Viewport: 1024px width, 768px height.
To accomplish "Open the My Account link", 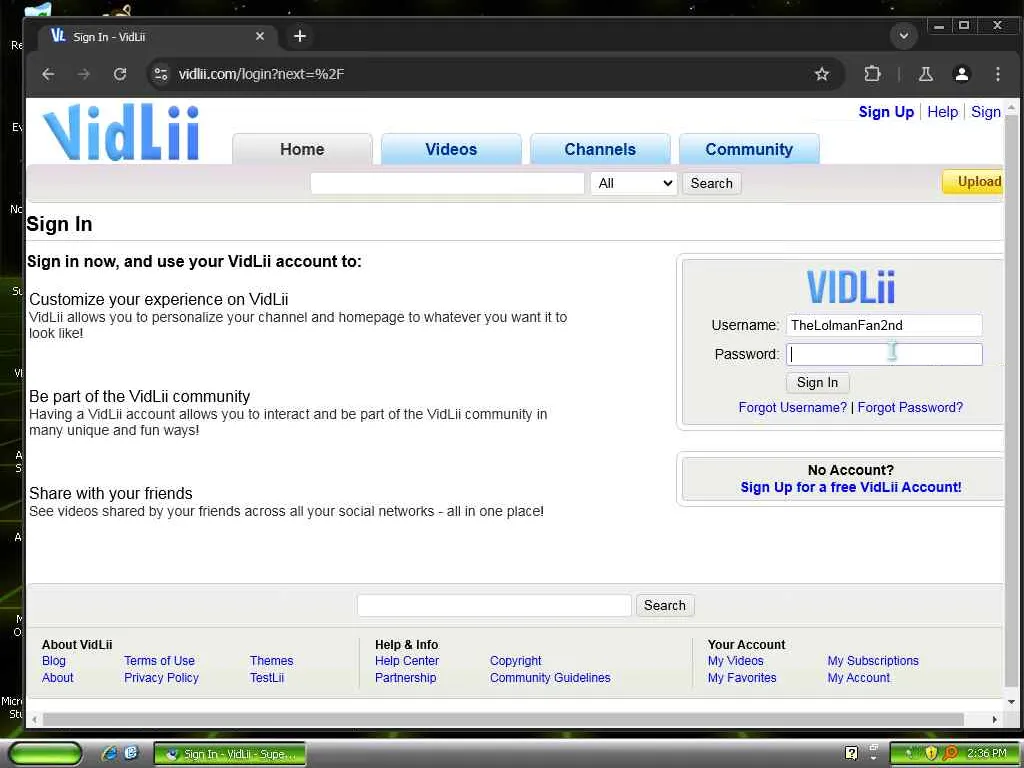I will 859,678.
